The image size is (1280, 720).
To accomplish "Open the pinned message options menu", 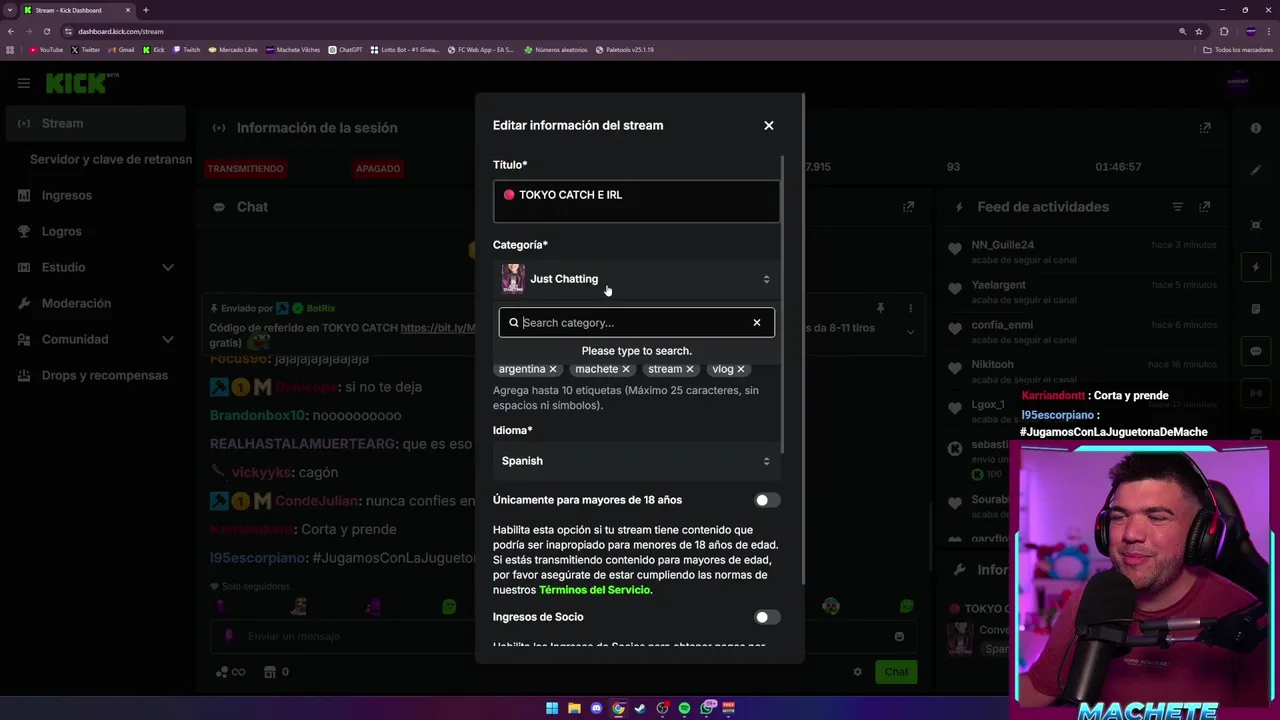I will 910,308.
